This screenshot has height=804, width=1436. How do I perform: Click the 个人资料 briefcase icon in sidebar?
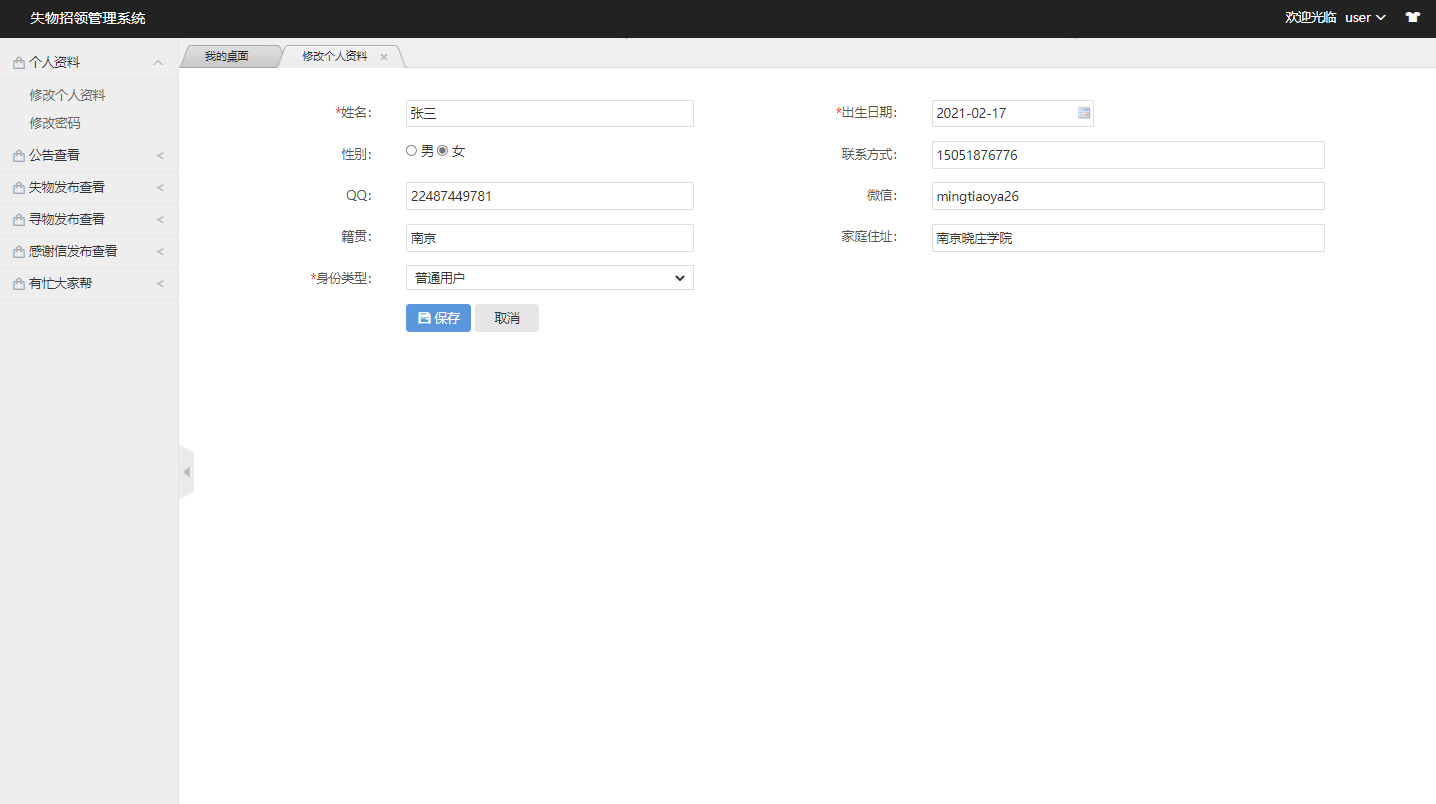[x=17, y=61]
